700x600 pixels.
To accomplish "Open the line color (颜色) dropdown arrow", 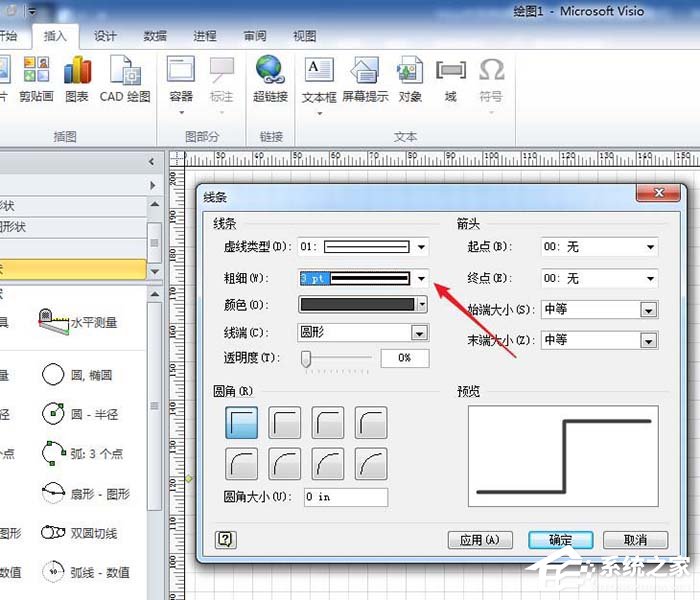I will [422, 304].
